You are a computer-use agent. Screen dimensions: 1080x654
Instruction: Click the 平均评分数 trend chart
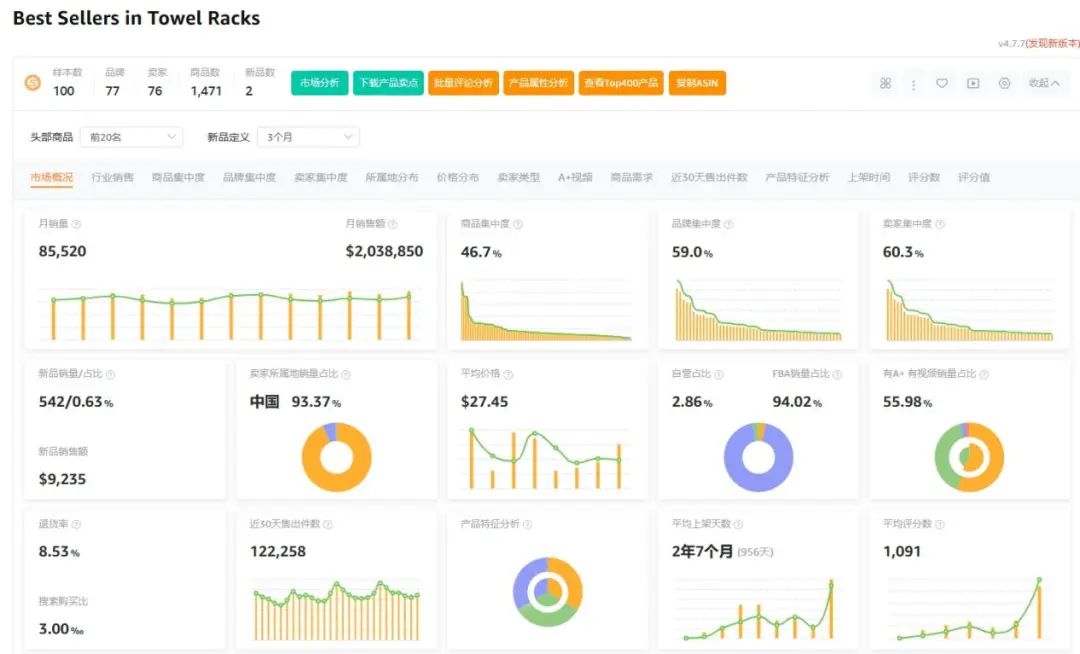969,609
